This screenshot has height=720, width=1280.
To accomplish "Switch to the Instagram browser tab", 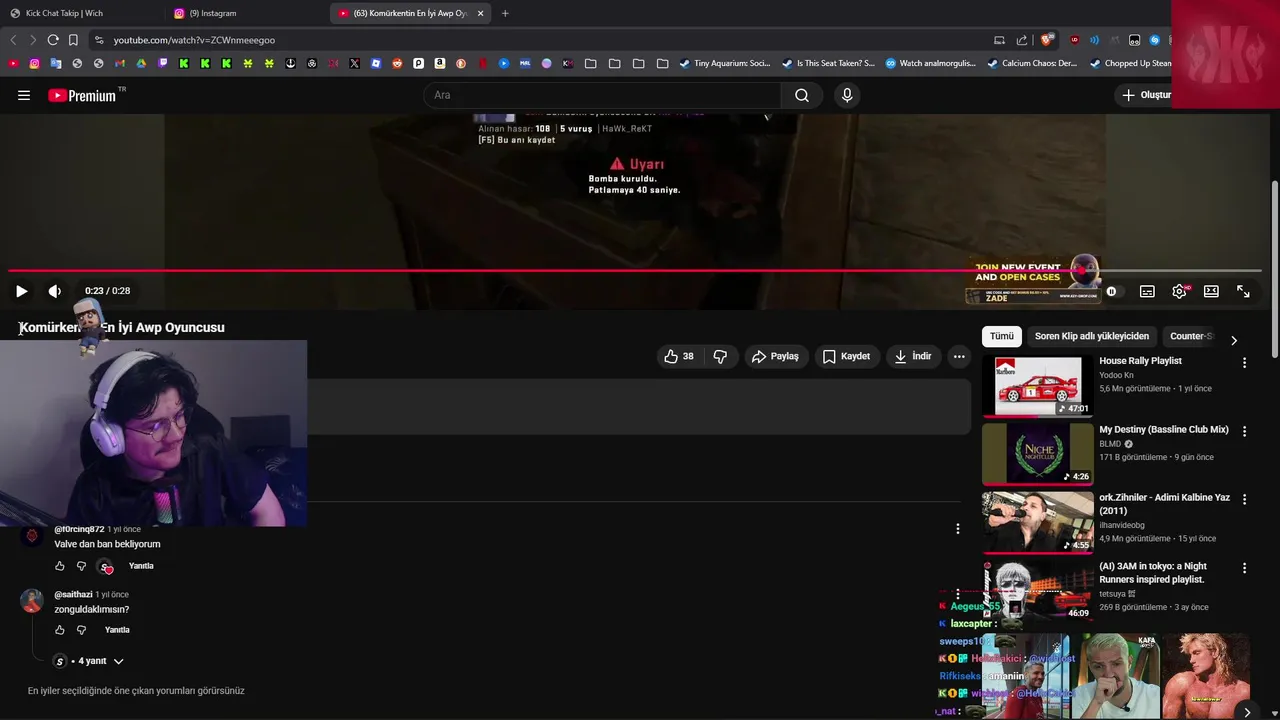I will click(x=246, y=13).
